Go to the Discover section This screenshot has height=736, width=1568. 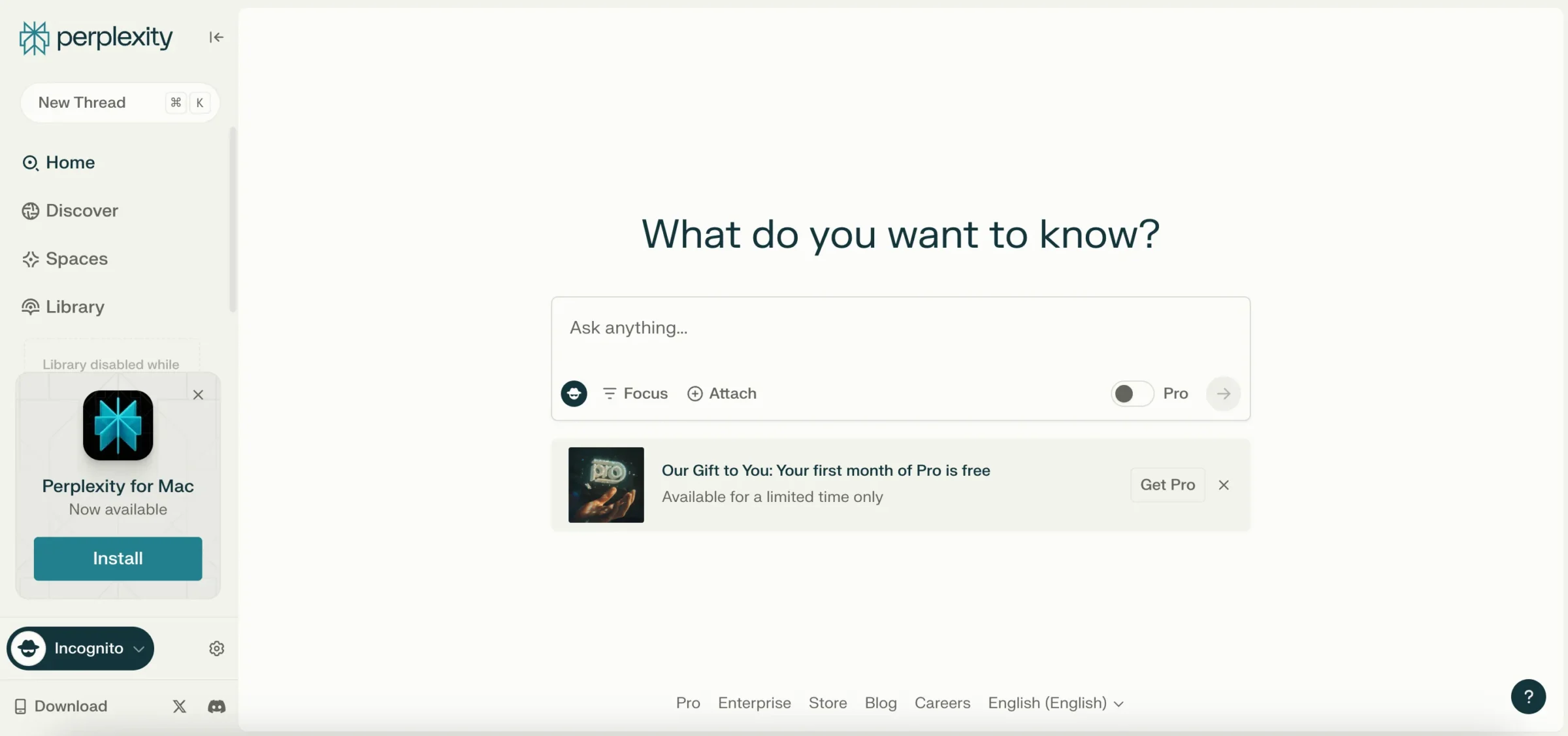(x=70, y=210)
